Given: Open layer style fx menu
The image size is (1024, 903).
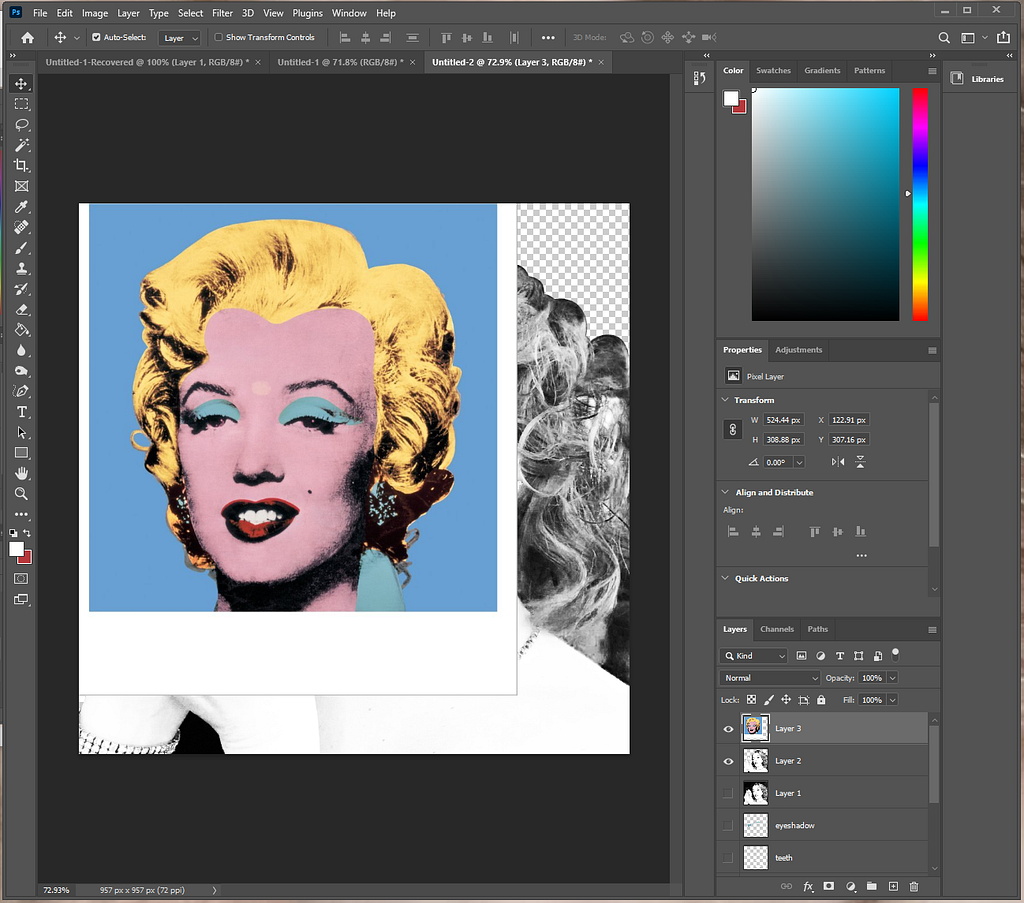Looking at the screenshot, I should tap(808, 886).
